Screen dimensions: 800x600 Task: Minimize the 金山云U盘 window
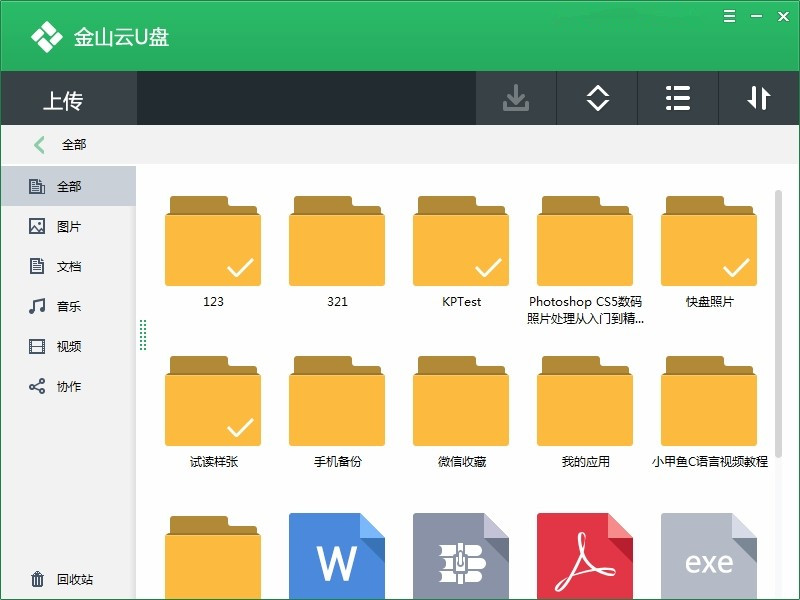pyautogui.click(x=756, y=16)
